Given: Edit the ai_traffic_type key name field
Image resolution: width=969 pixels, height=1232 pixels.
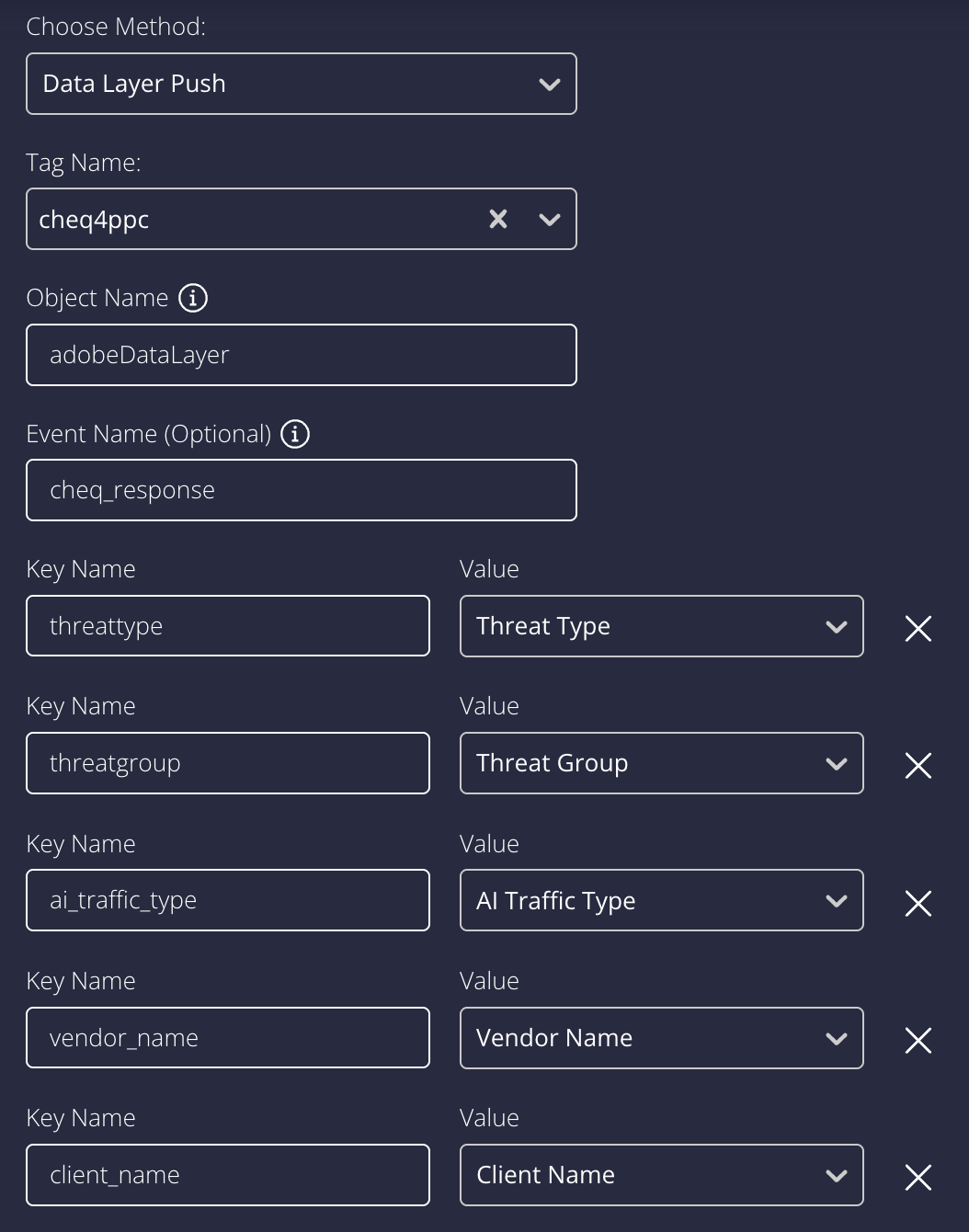Looking at the screenshot, I should coord(228,900).
